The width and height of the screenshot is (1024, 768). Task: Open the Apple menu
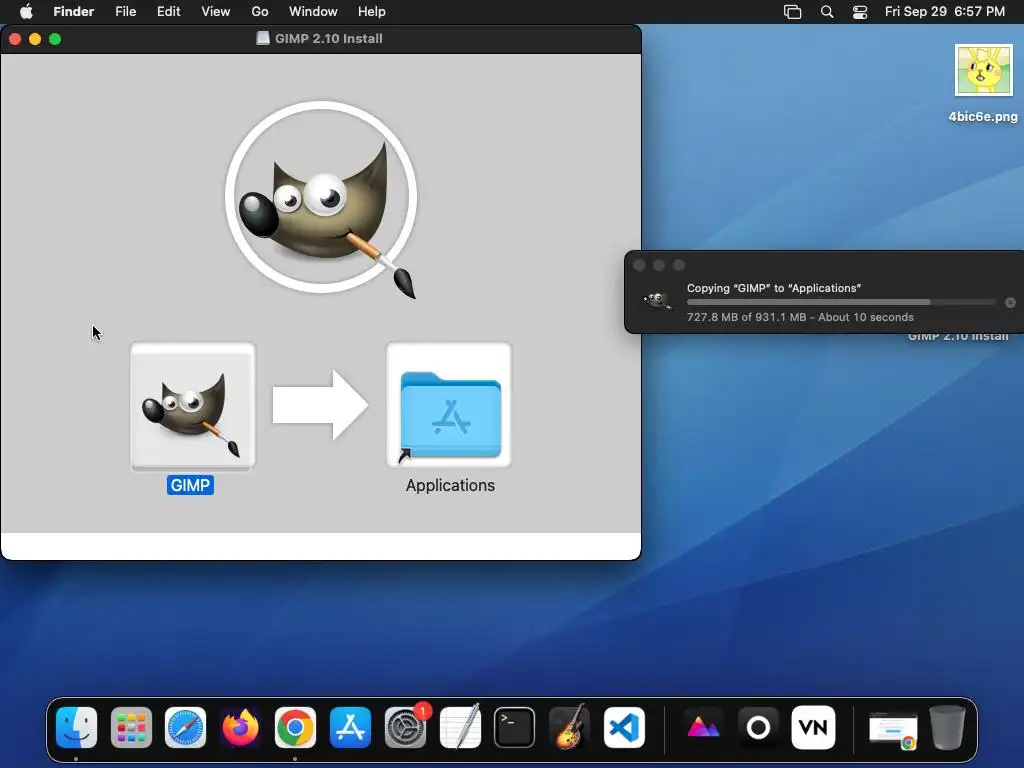(x=26, y=12)
